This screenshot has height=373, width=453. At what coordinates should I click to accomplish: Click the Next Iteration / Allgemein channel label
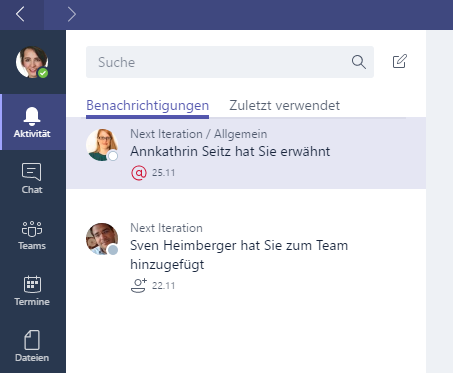click(x=198, y=134)
